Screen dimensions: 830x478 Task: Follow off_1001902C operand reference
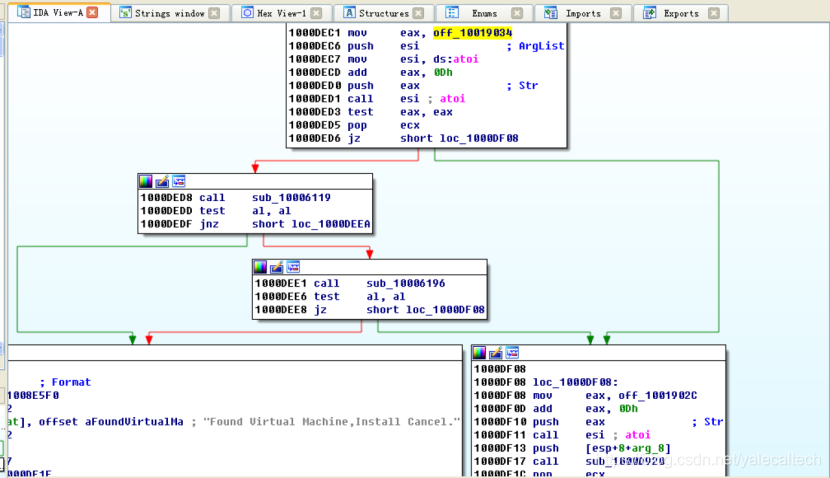coord(657,395)
